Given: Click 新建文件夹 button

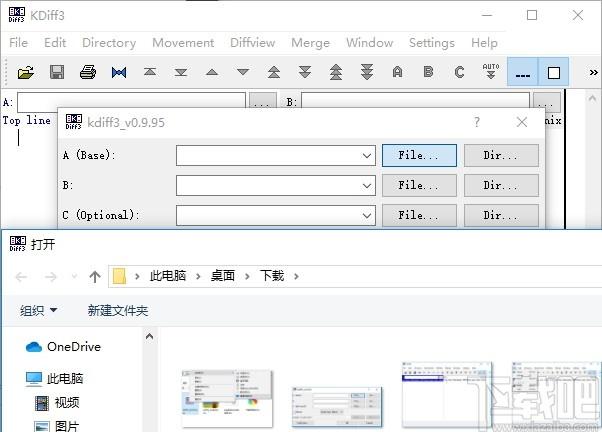Looking at the screenshot, I should coord(118,310).
